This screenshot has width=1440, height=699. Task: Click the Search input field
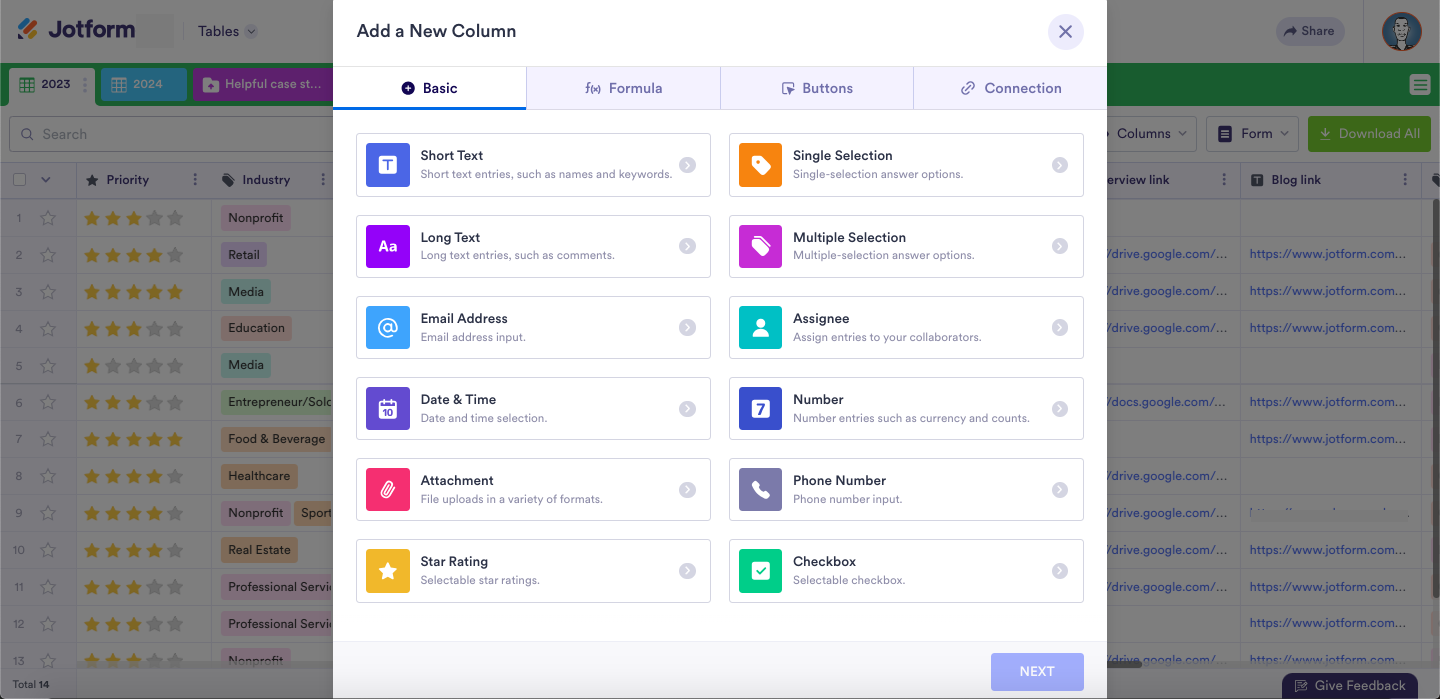170,134
